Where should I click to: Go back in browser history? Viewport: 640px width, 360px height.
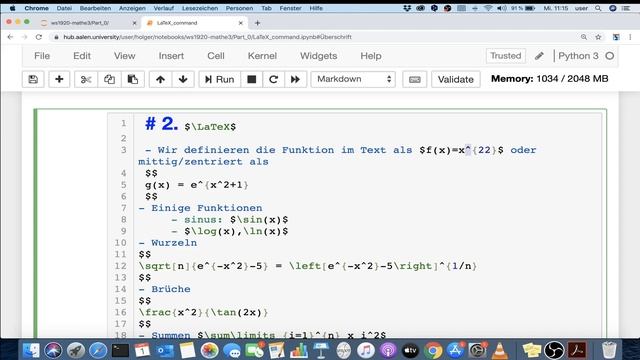10,37
